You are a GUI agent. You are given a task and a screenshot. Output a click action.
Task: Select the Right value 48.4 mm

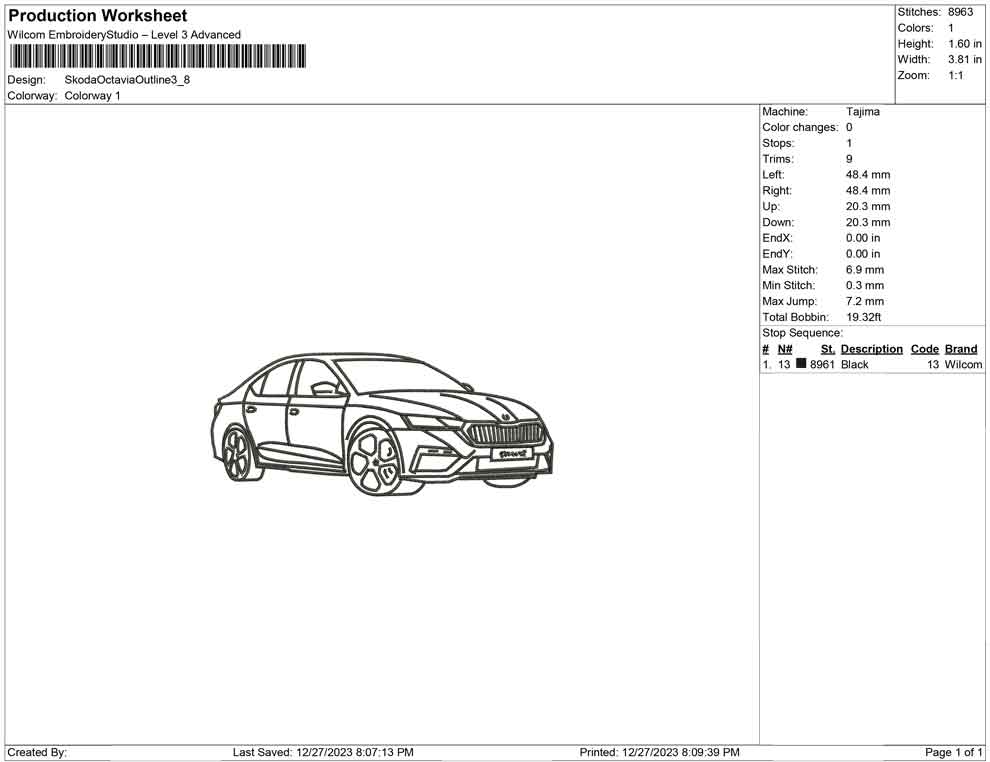pos(868,191)
